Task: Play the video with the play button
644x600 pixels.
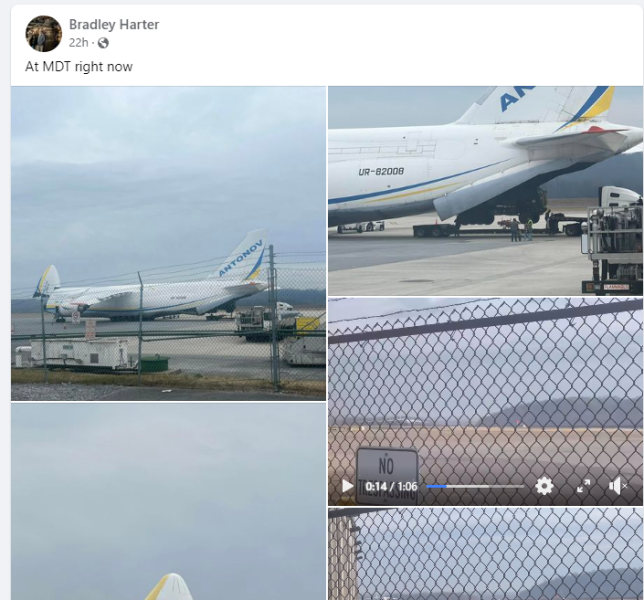Action: pyautogui.click(x=347, y=486)
